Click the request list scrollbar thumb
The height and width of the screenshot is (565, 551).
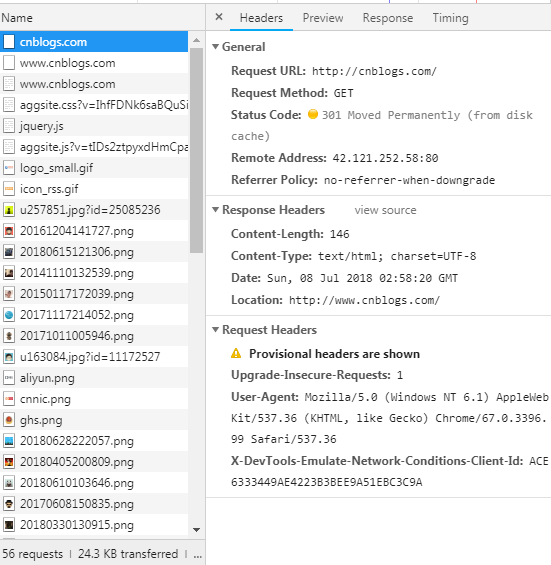196,150
